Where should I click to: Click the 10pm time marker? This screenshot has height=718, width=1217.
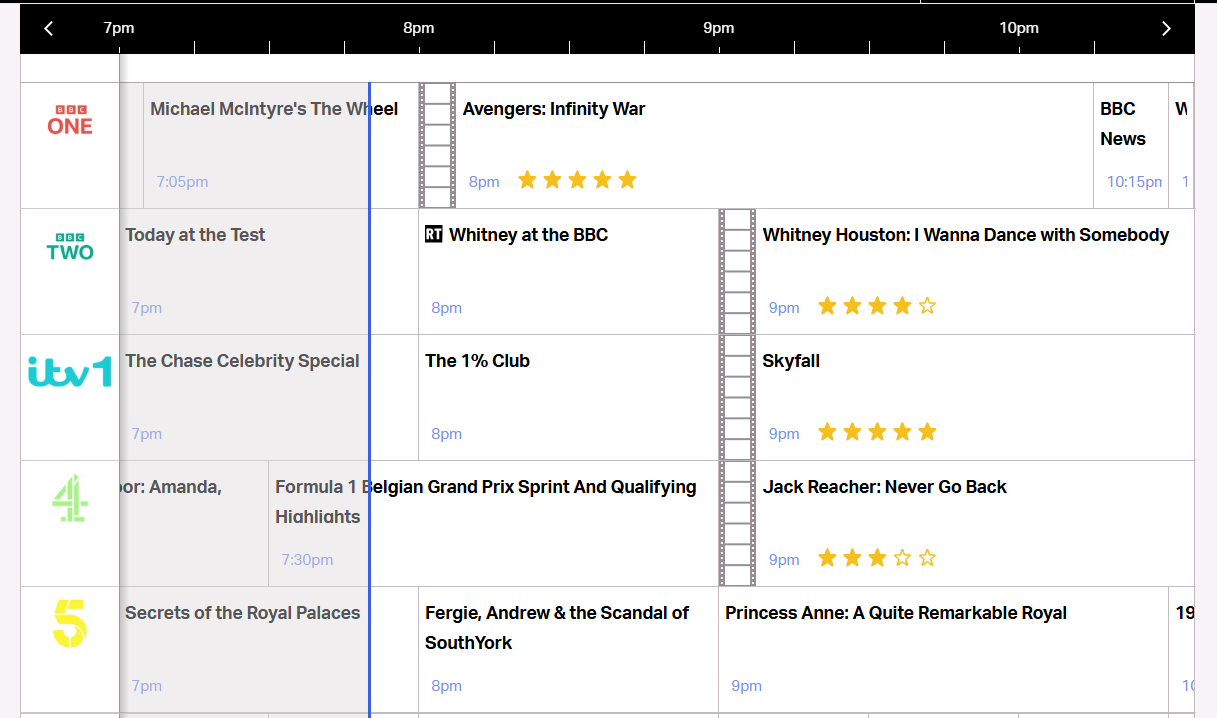tap(1019, 28)
